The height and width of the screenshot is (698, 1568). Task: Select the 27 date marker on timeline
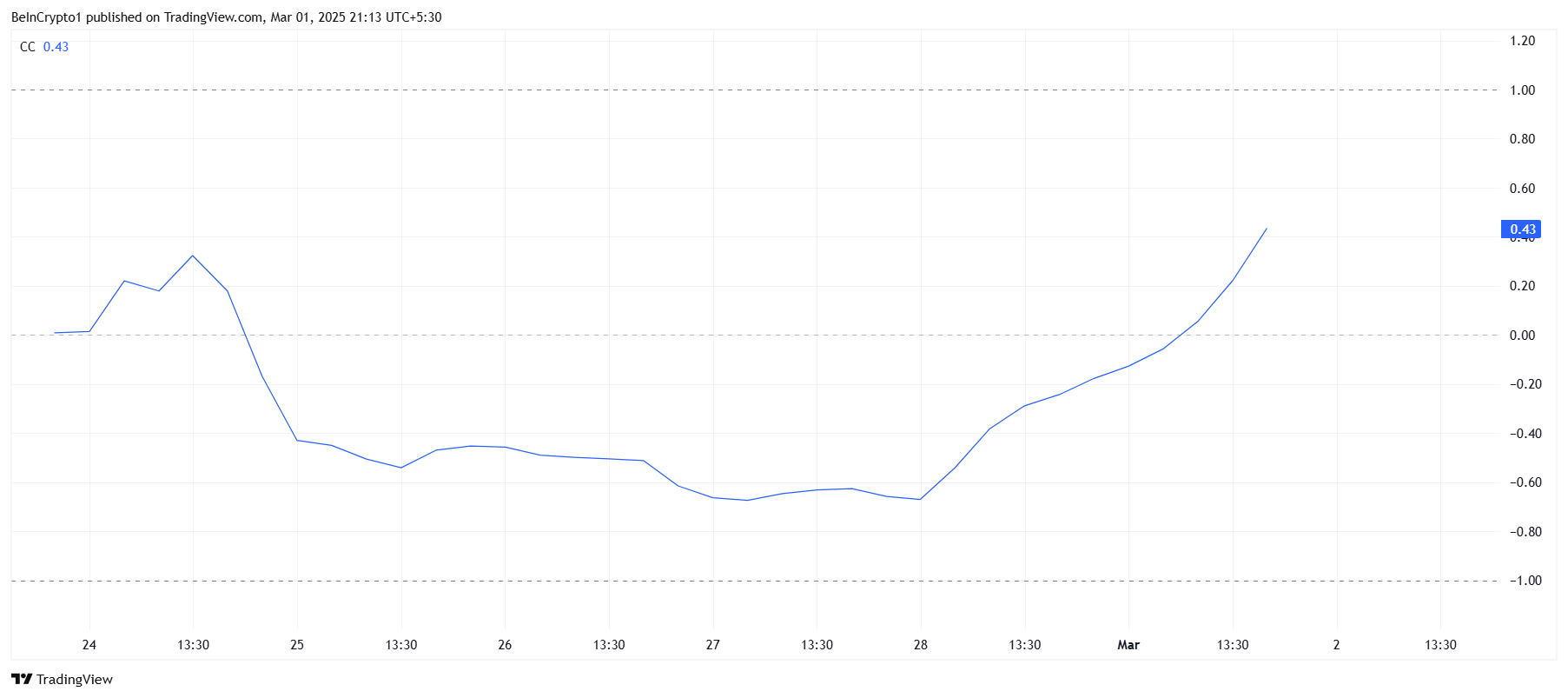coord(712,645)
